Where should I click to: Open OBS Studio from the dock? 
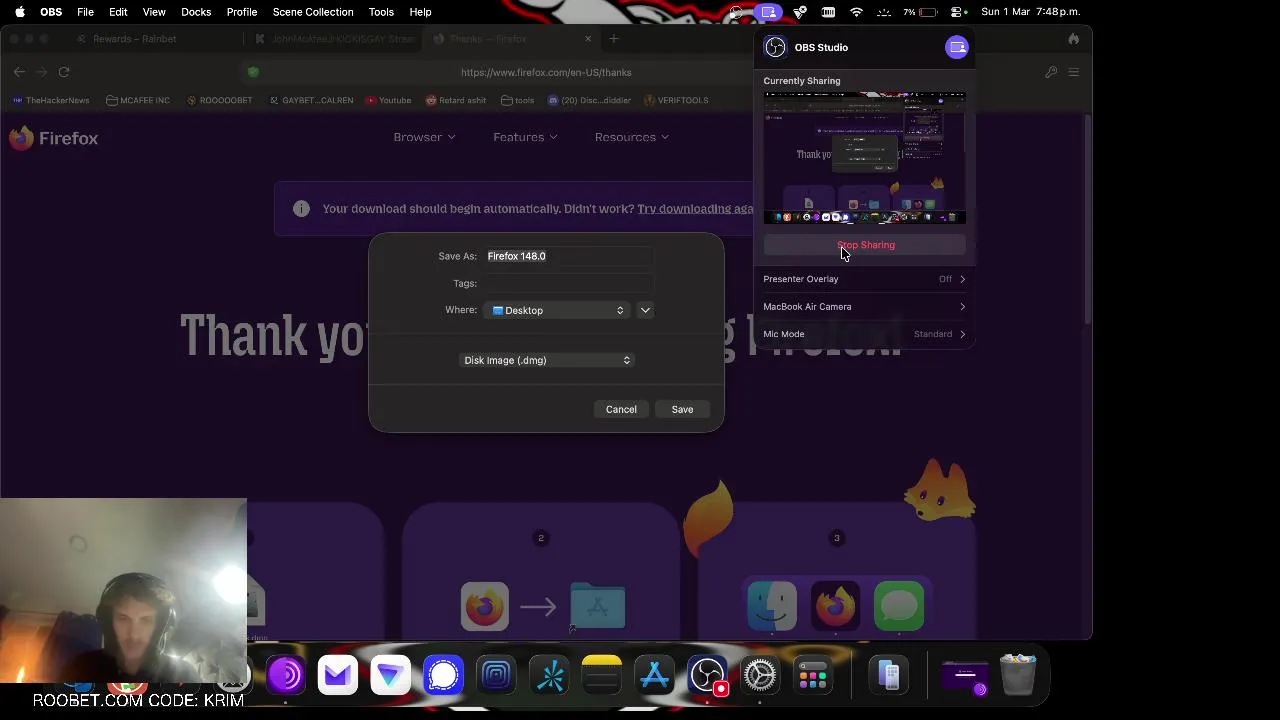(x=707, y=676)
